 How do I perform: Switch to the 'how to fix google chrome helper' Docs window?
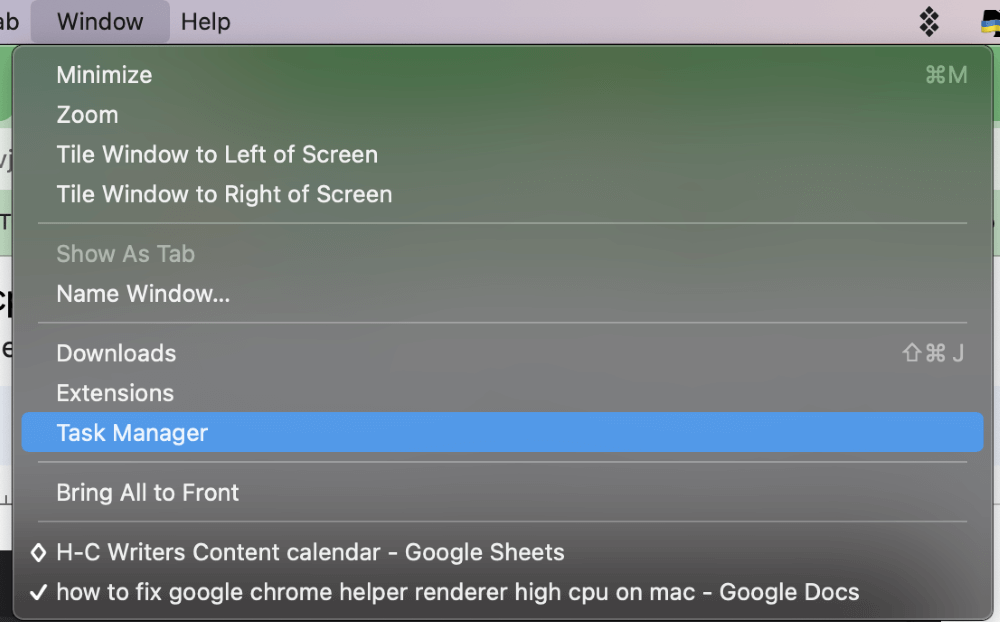click(457, 592)
